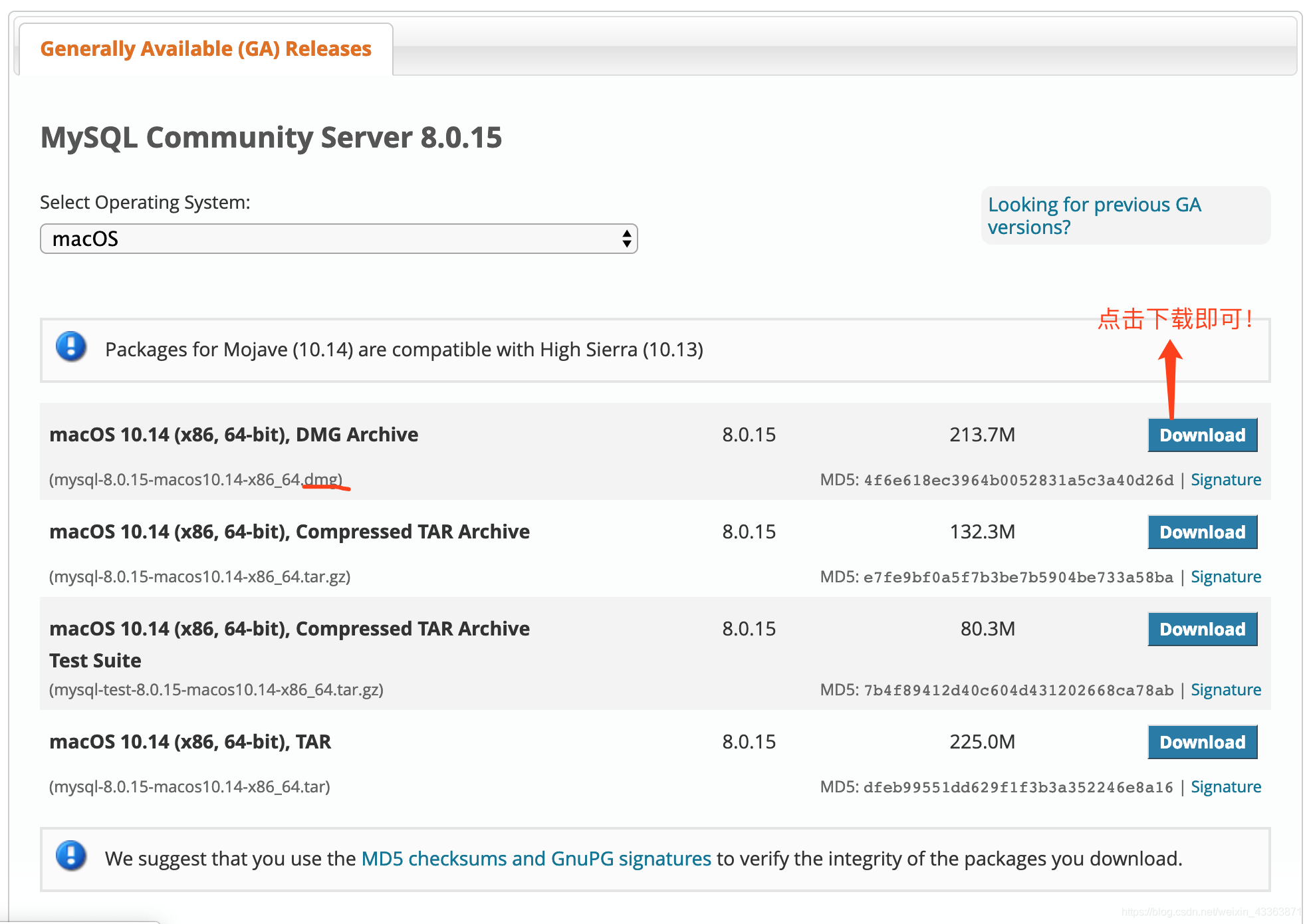Click the blue info icon beside the Mojave compatibility note
The width and height of the screenshot is (1307, 924).
click(x=71, y=346)
